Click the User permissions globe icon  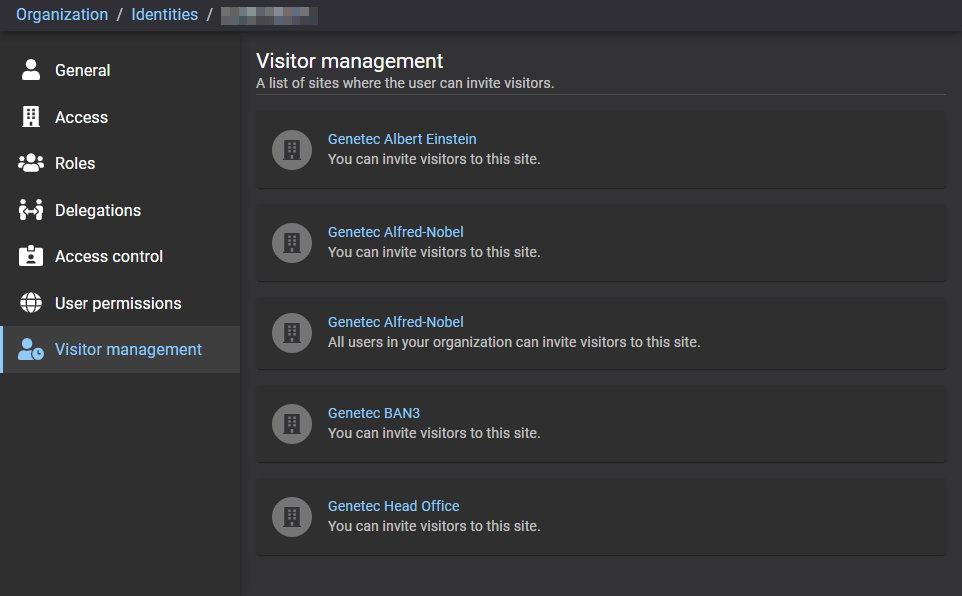pyautogui.click(x=31, y=303)
